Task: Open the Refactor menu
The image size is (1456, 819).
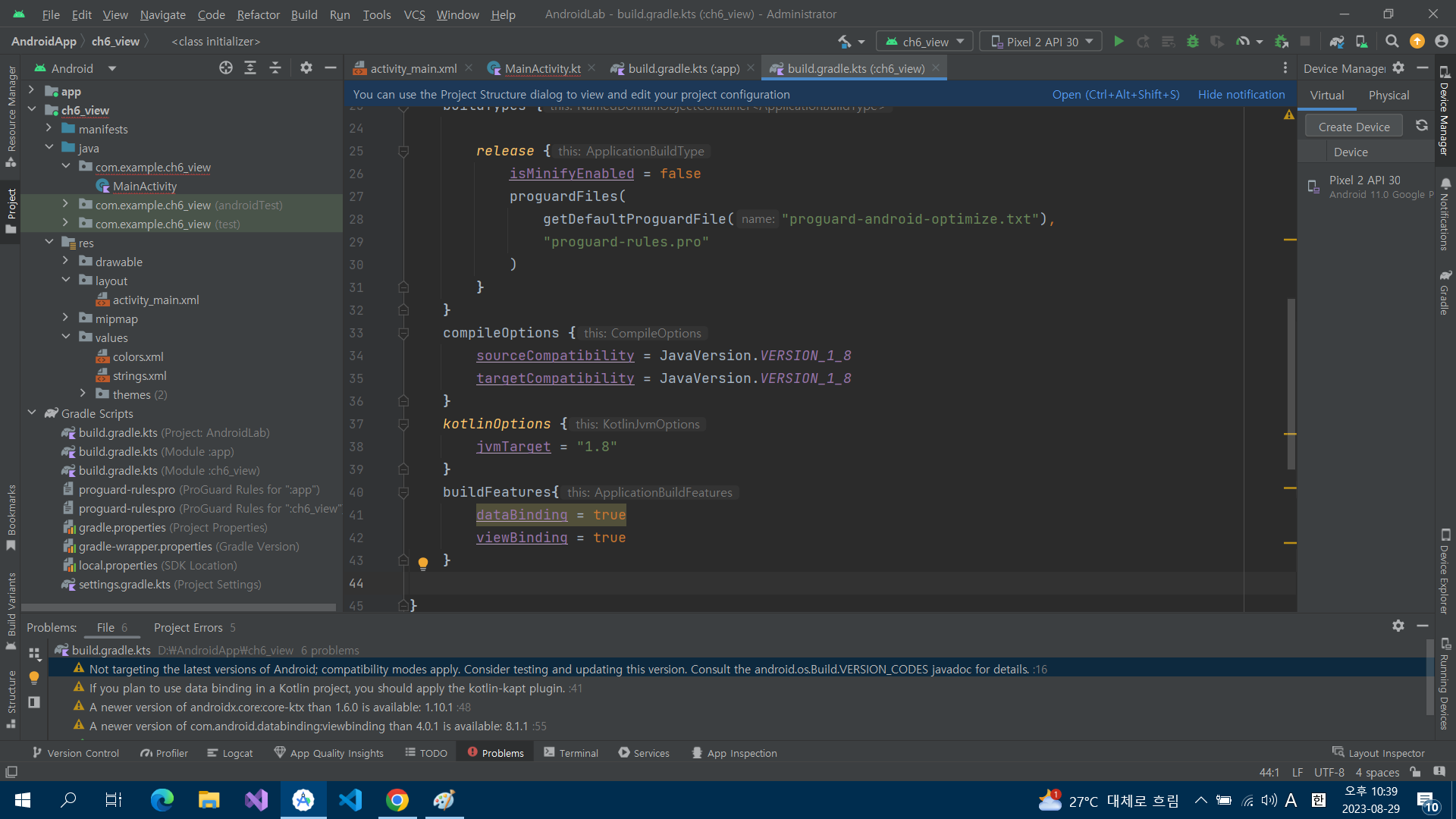Action: (258, 14)
